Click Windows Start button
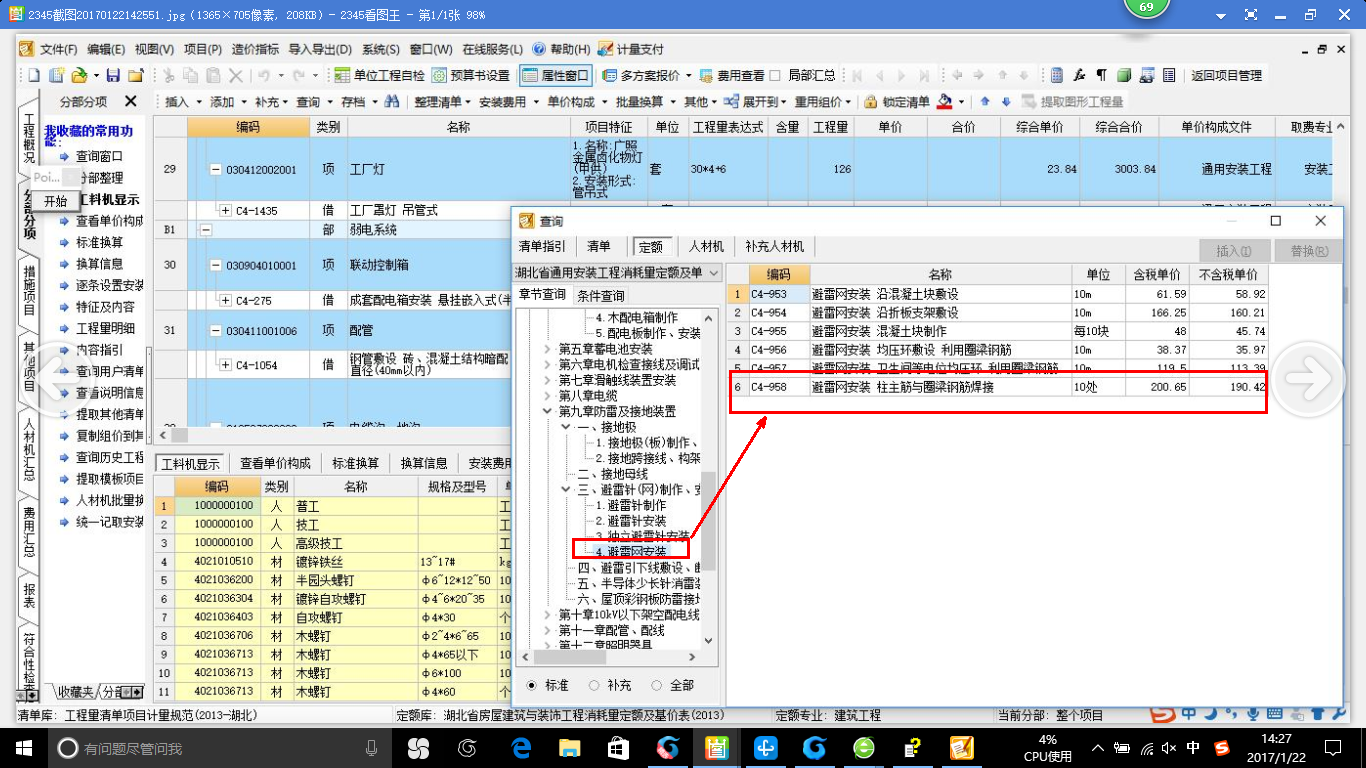Viewport: 1366px width, 768px height. 22,747
